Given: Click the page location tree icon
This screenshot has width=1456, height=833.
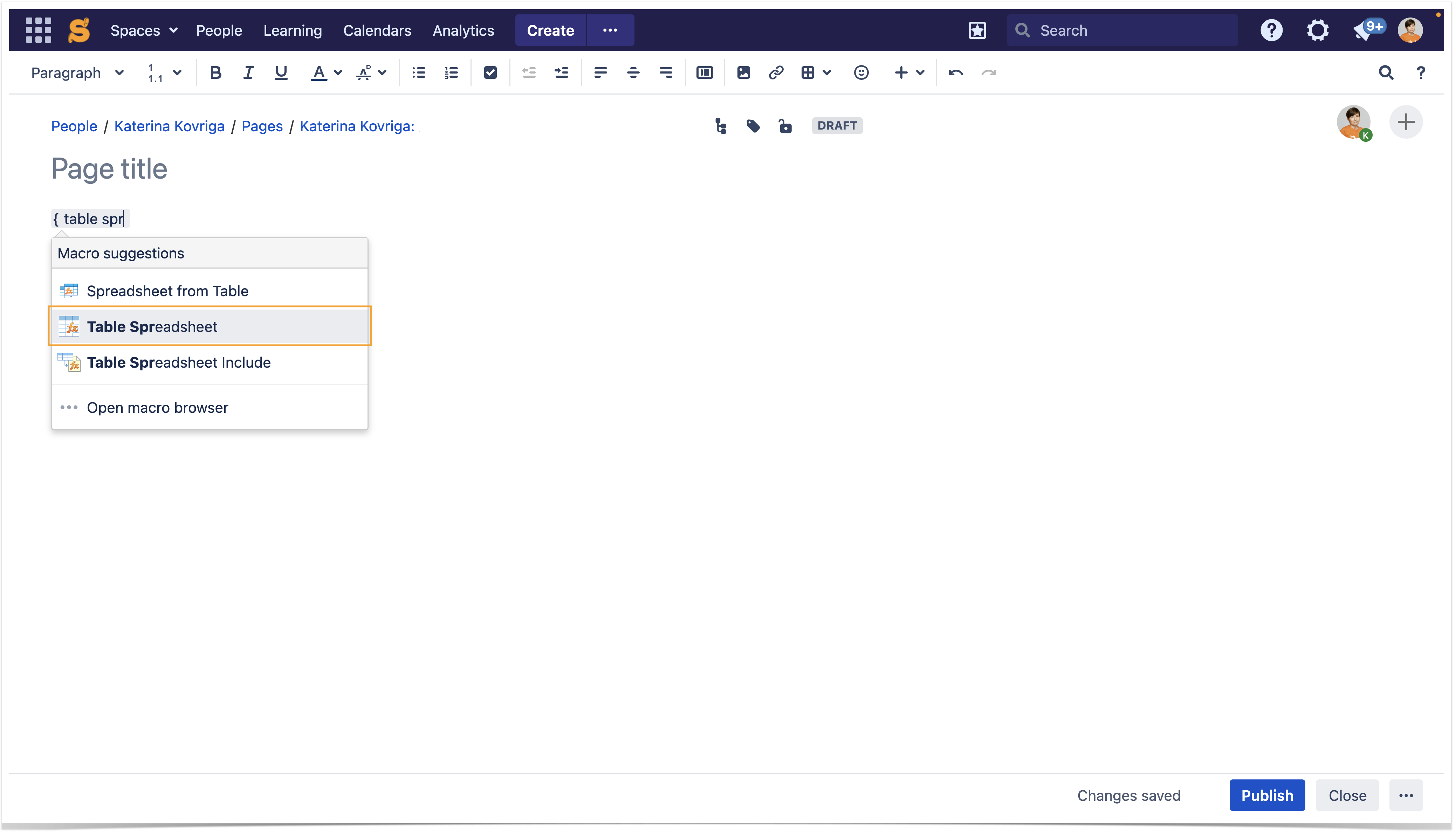Looking at the screenshot, I should (x=721, y=126).
